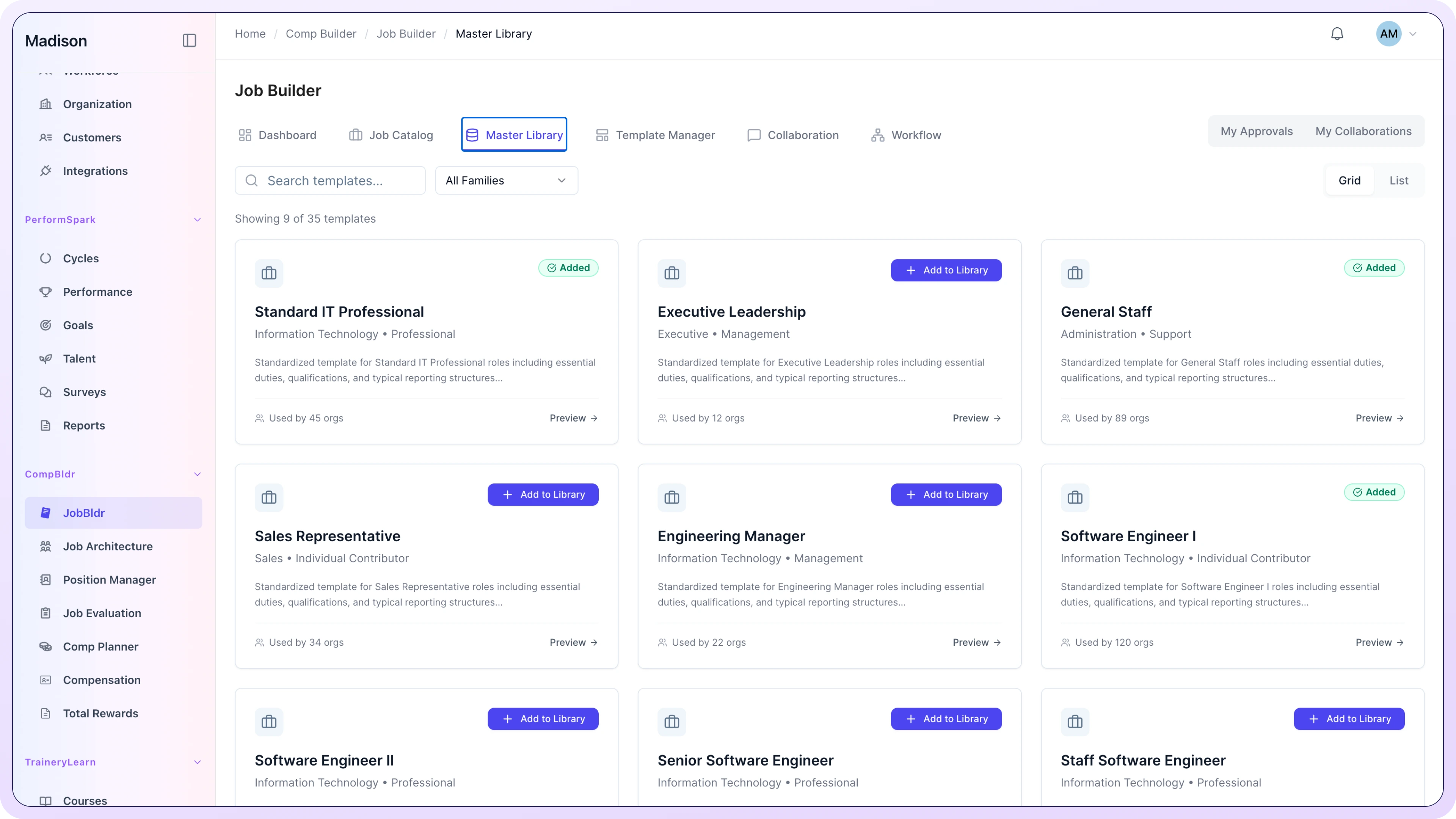Image resolution: width=1456 pixels, height=819 pixels.
Task: Collapse the CompBldr section
Action: point(197,474)
